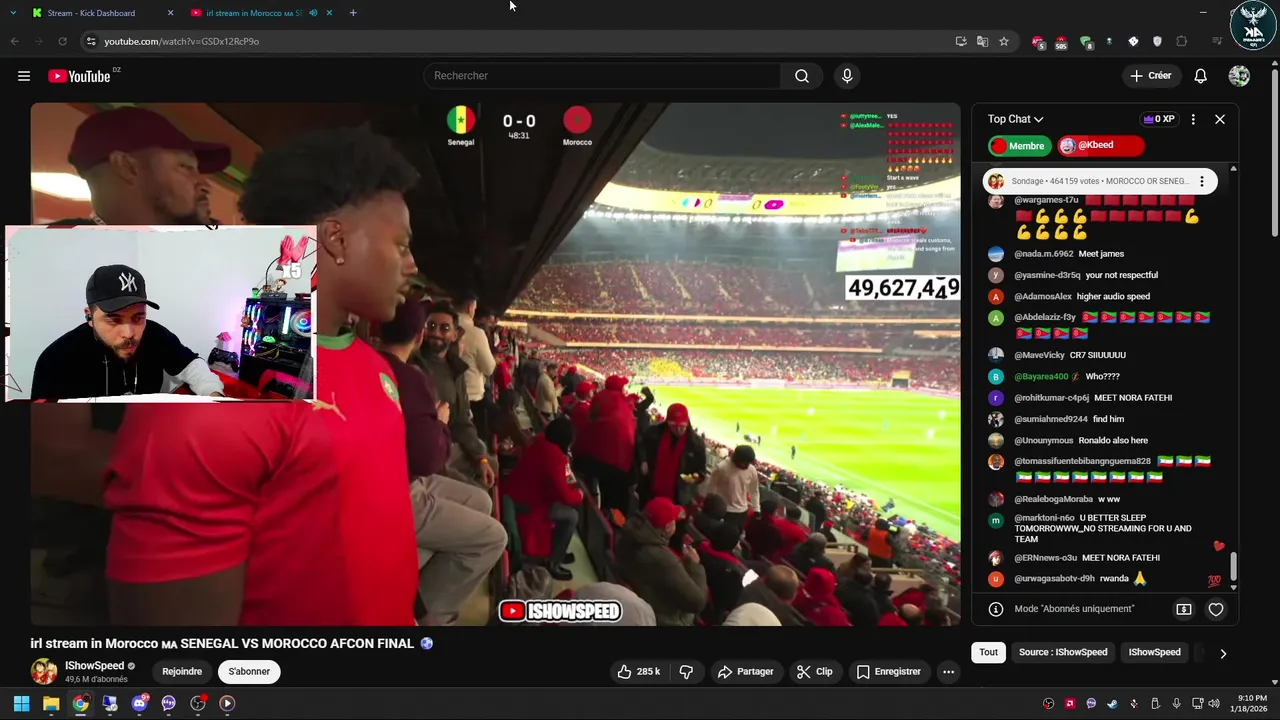The image size is (1280, 720).
Task: Dislike the video
Action: 686,672
